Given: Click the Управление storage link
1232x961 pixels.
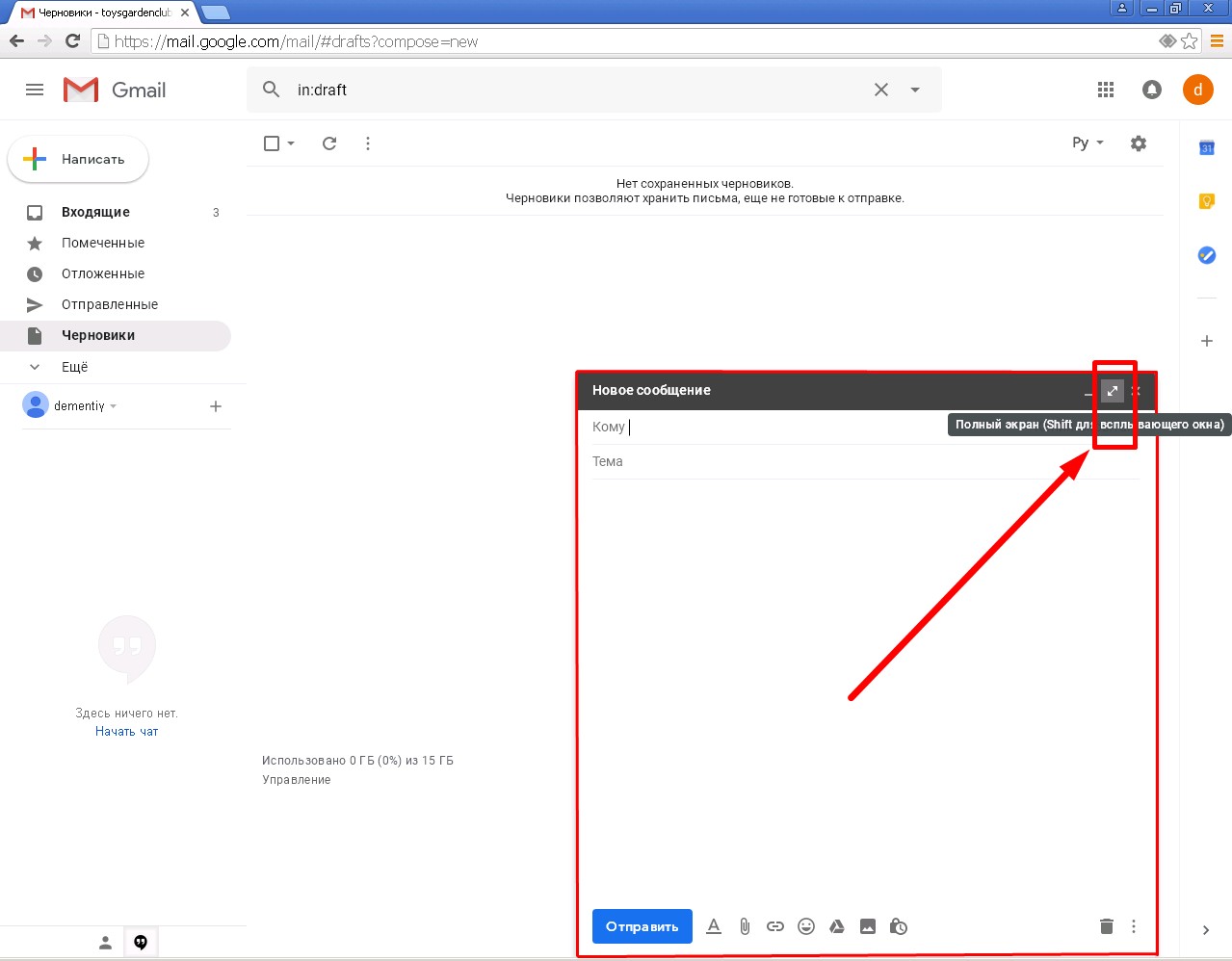Looking at the screenshot, I should (x=297, y=780).
